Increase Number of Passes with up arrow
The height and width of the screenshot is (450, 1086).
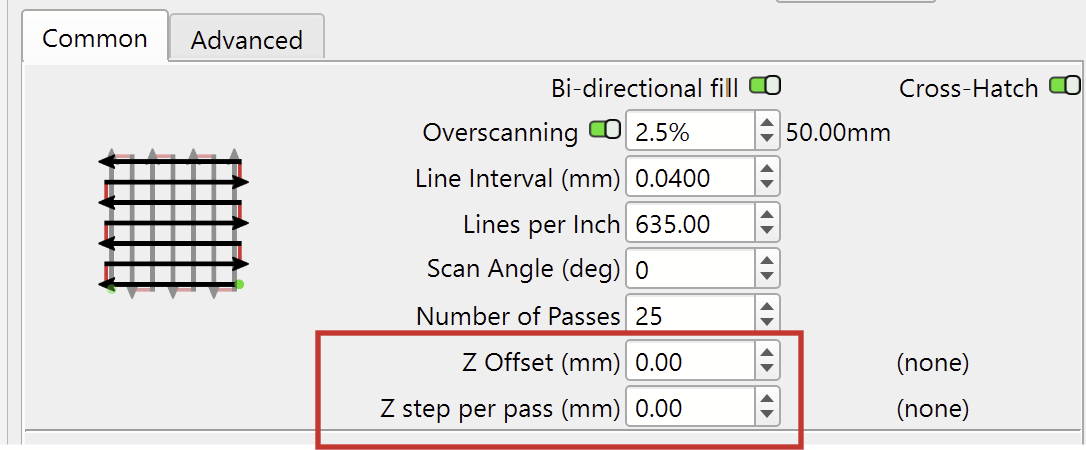766,307
